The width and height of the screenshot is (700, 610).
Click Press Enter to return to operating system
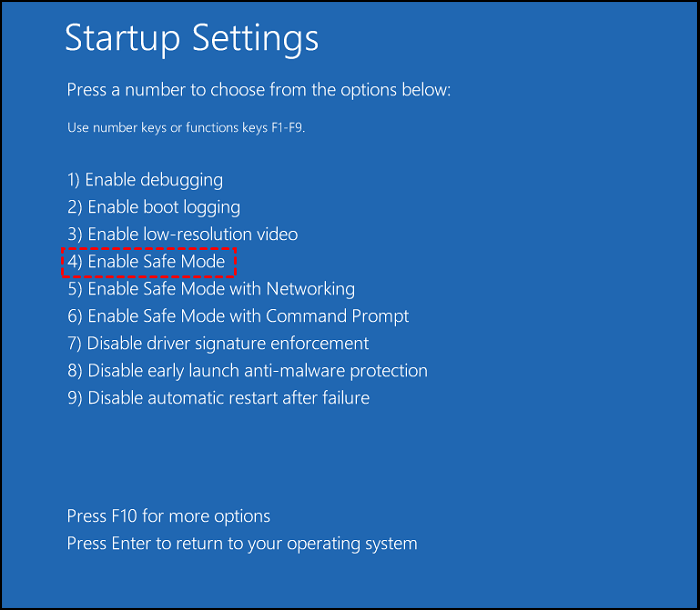coord(242,544)
